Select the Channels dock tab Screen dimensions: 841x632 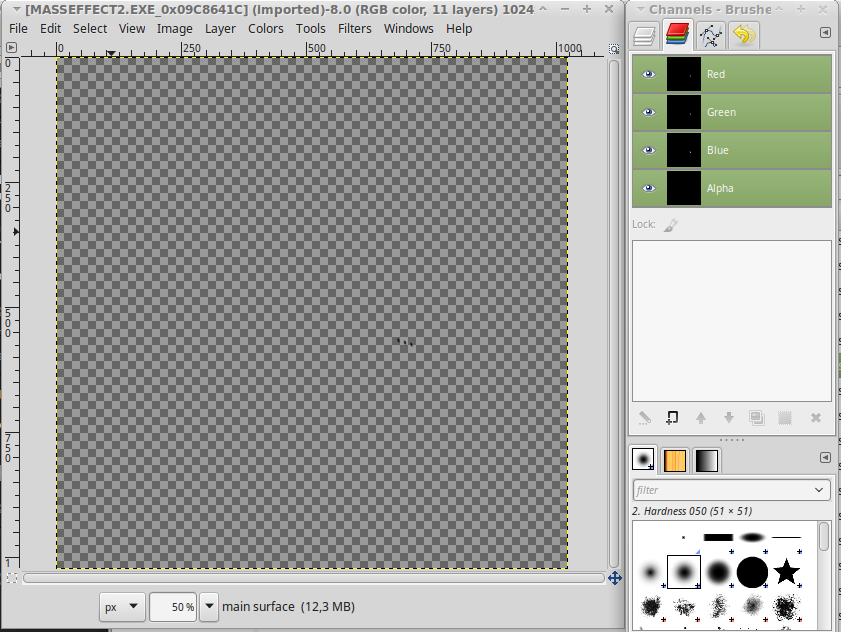677,34
